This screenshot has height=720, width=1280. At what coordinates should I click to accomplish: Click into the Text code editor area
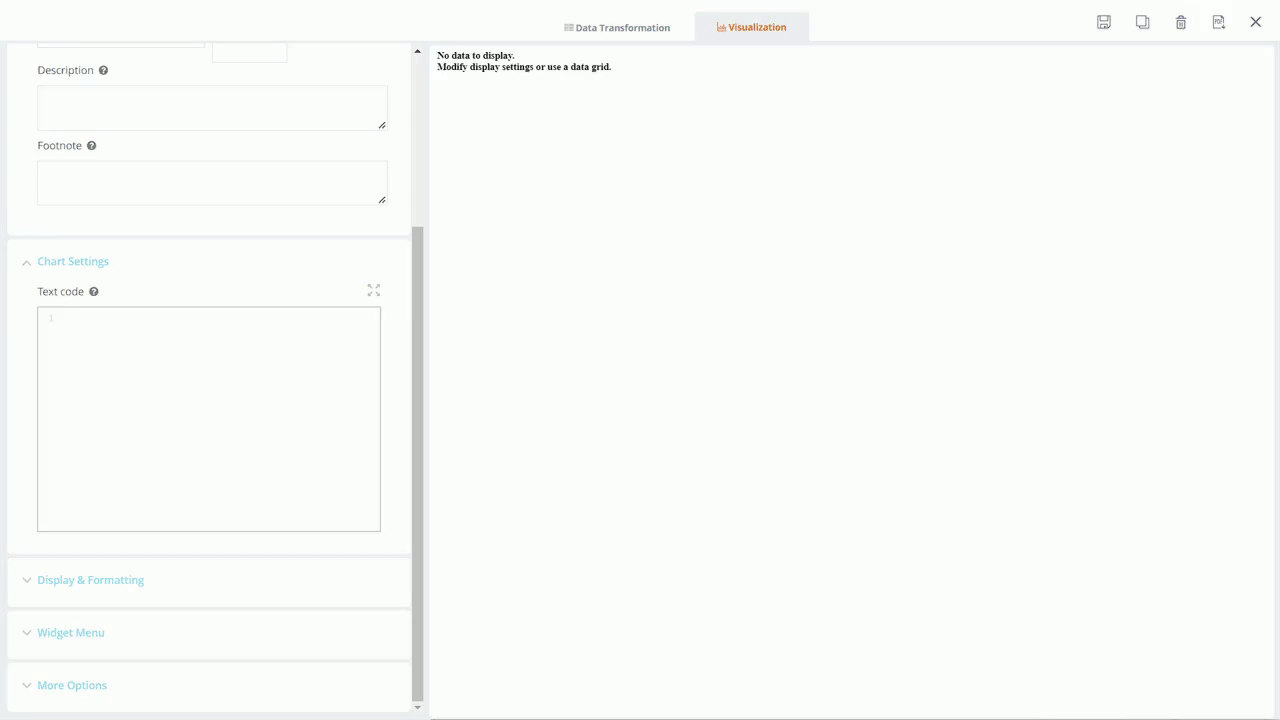209,419
